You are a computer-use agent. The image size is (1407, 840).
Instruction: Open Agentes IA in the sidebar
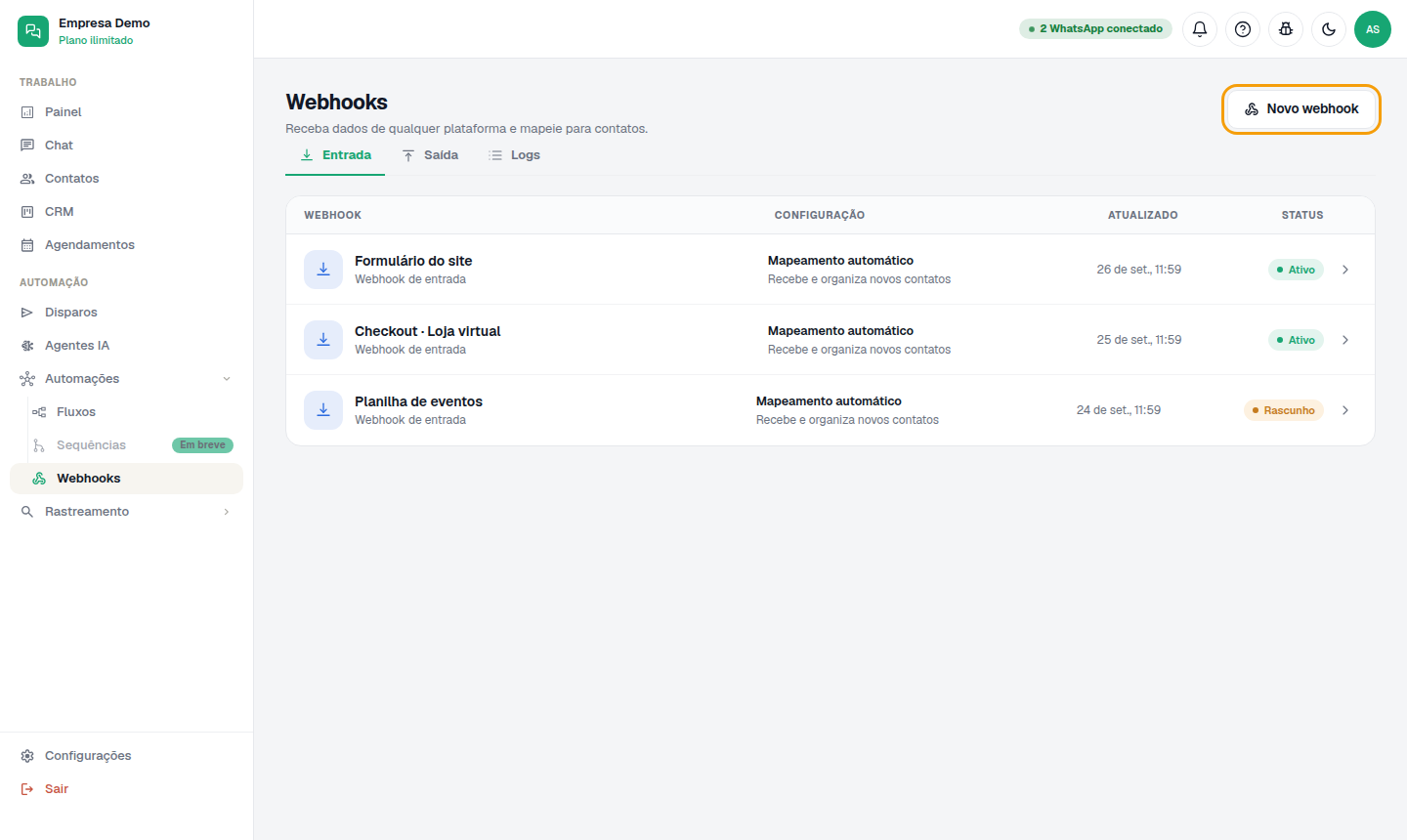click(126, 346)
